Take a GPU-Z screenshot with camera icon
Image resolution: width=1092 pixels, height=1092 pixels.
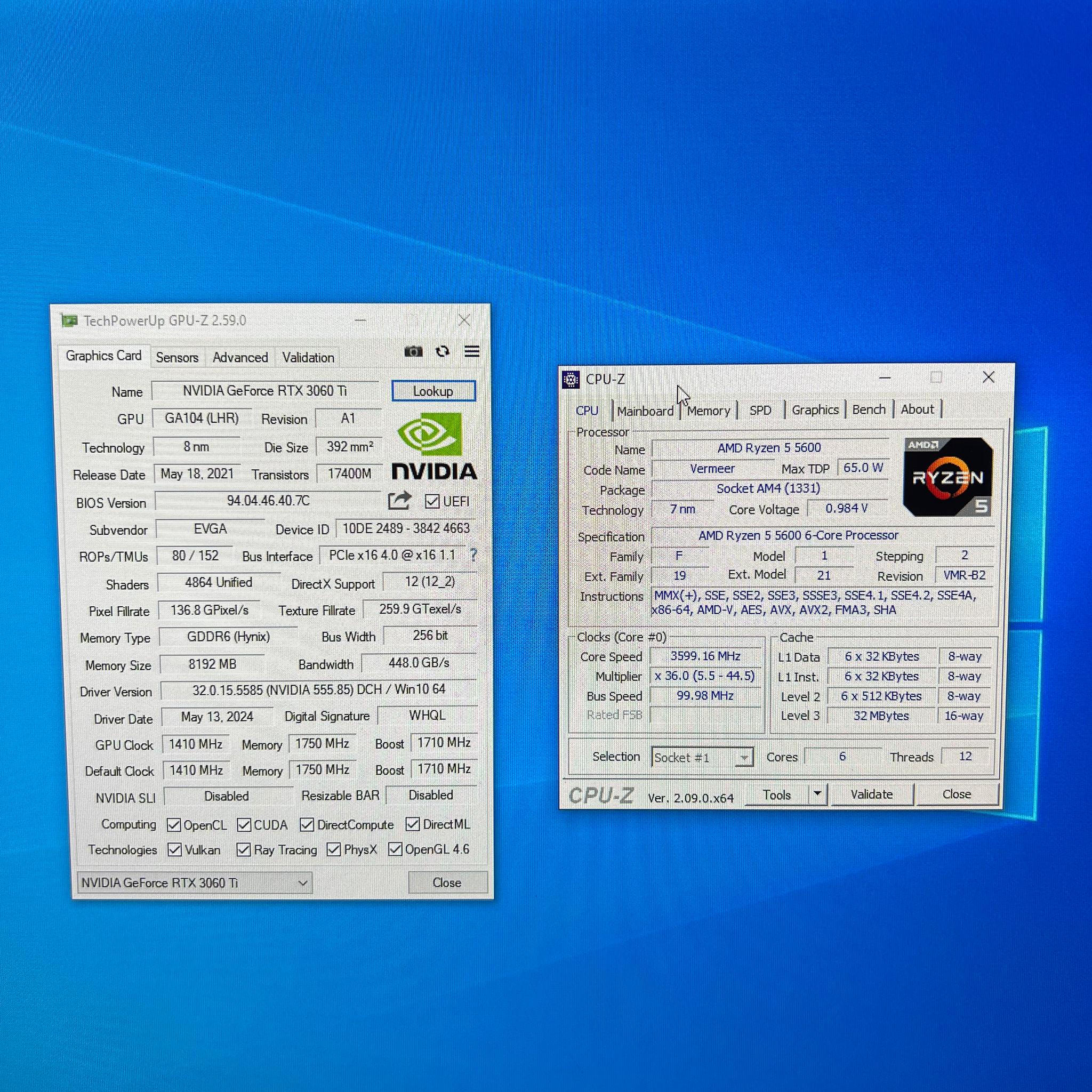pos(413,351)
